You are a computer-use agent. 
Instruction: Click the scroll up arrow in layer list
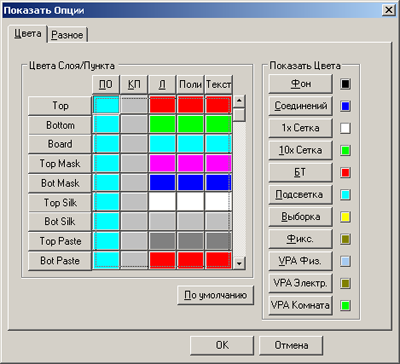(x=239, y=101)
